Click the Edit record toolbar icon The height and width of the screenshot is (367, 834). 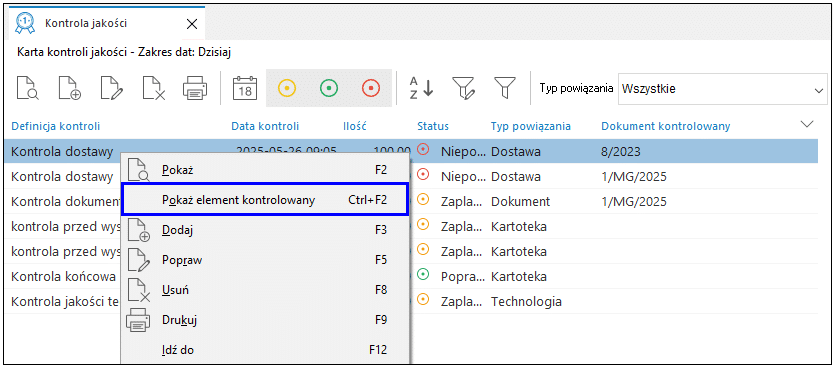[x=112, y=89]
